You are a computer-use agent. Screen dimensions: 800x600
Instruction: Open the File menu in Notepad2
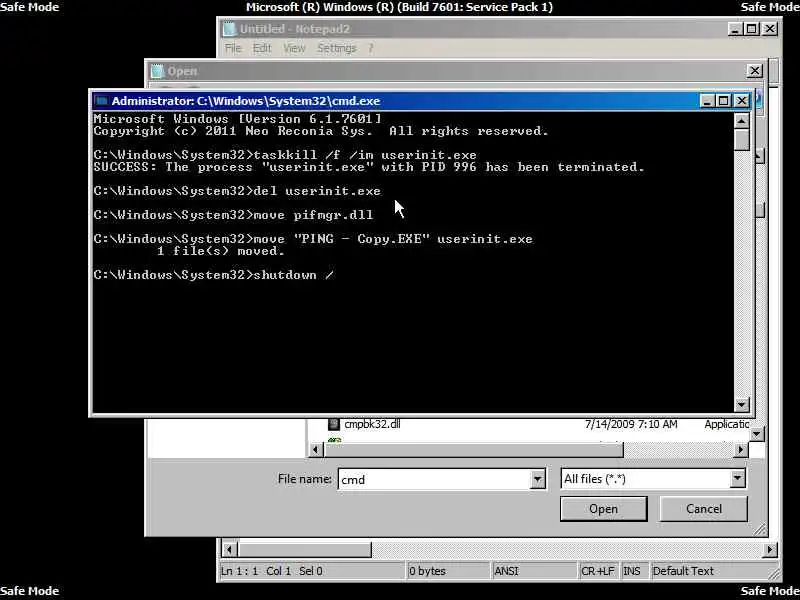(233, 48)
